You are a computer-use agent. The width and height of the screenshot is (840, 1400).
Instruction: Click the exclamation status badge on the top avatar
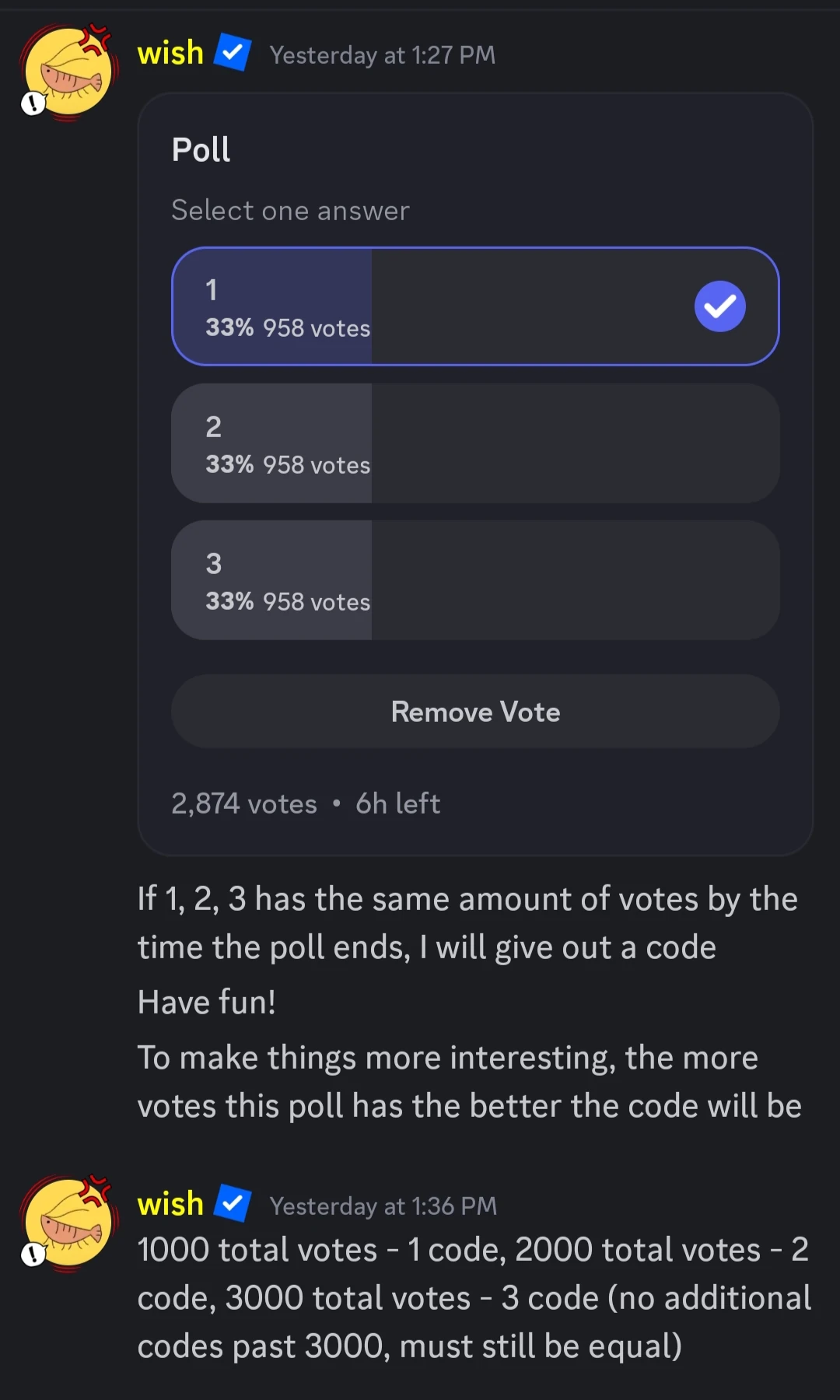(x=33, y=103)
